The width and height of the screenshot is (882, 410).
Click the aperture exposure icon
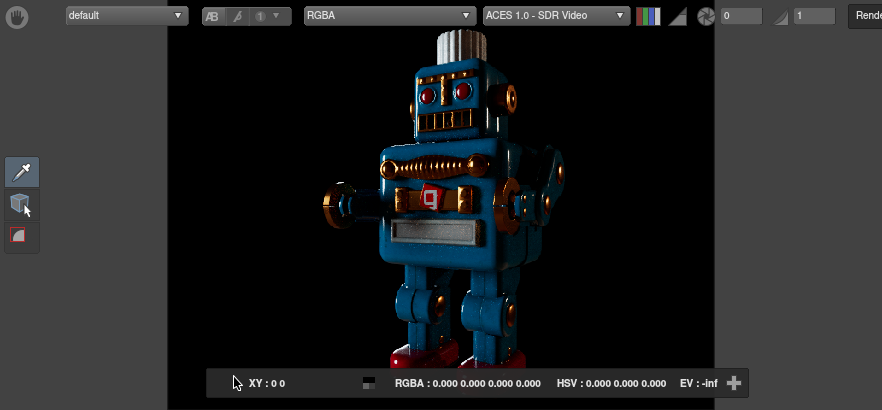(x=706, y=17)
